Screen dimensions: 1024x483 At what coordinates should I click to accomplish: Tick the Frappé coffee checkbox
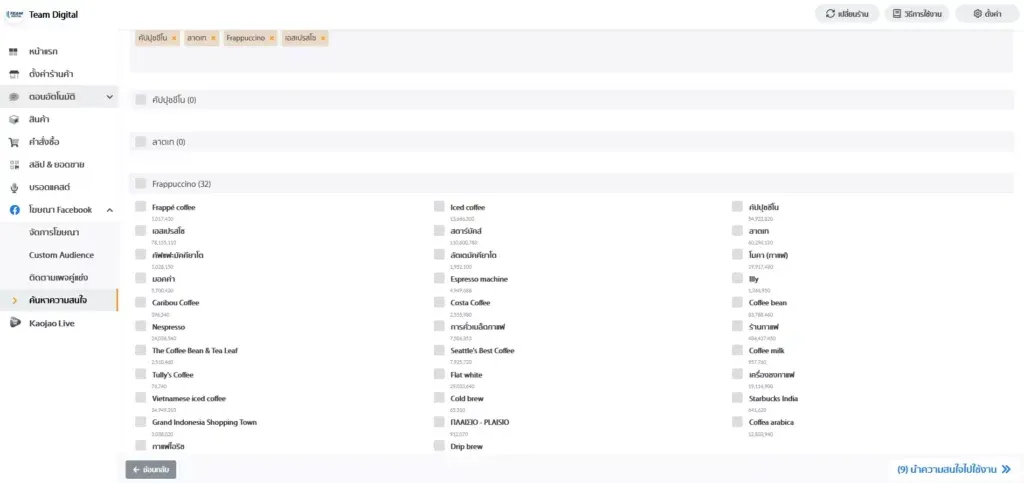point(140,207)
